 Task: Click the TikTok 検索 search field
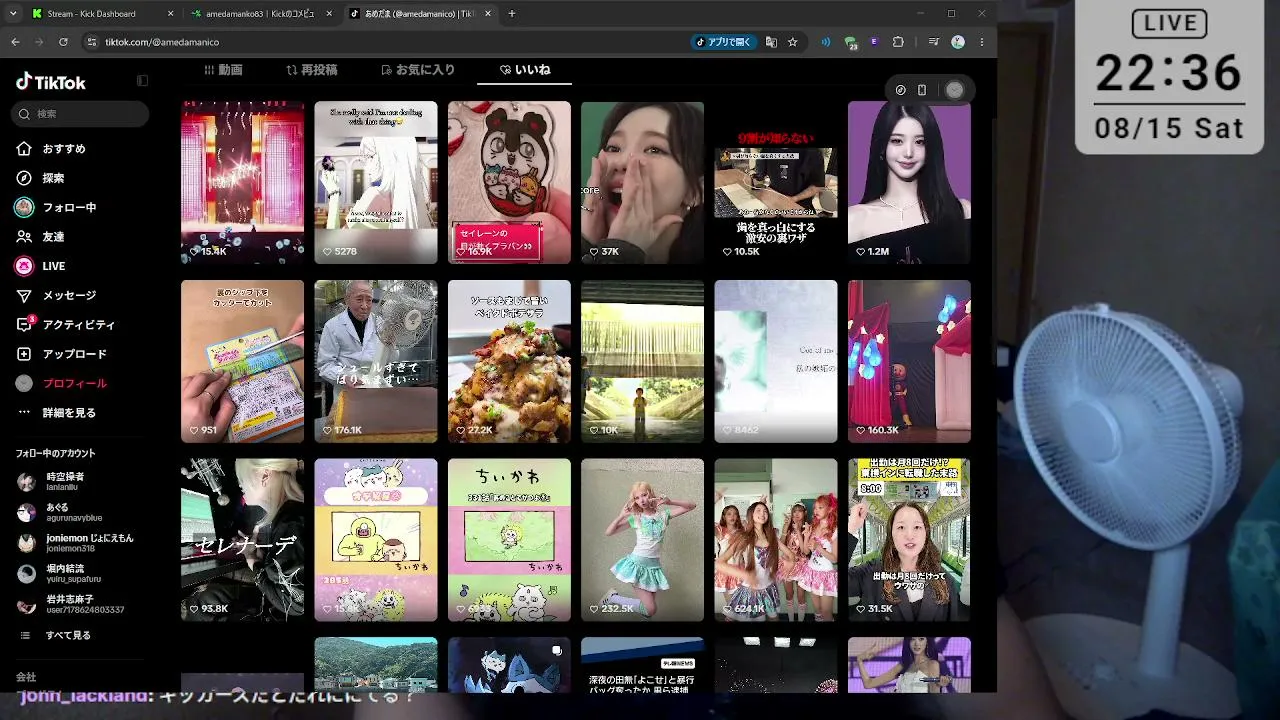[81, 114]
